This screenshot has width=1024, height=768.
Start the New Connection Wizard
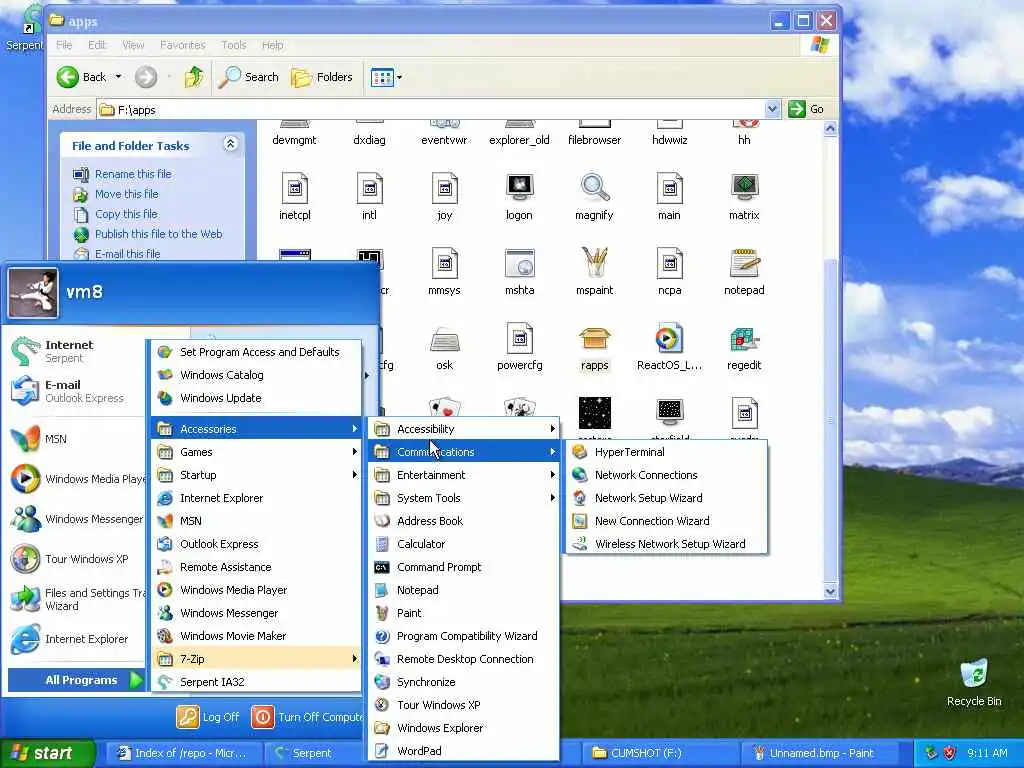click(x=666, y=520)
